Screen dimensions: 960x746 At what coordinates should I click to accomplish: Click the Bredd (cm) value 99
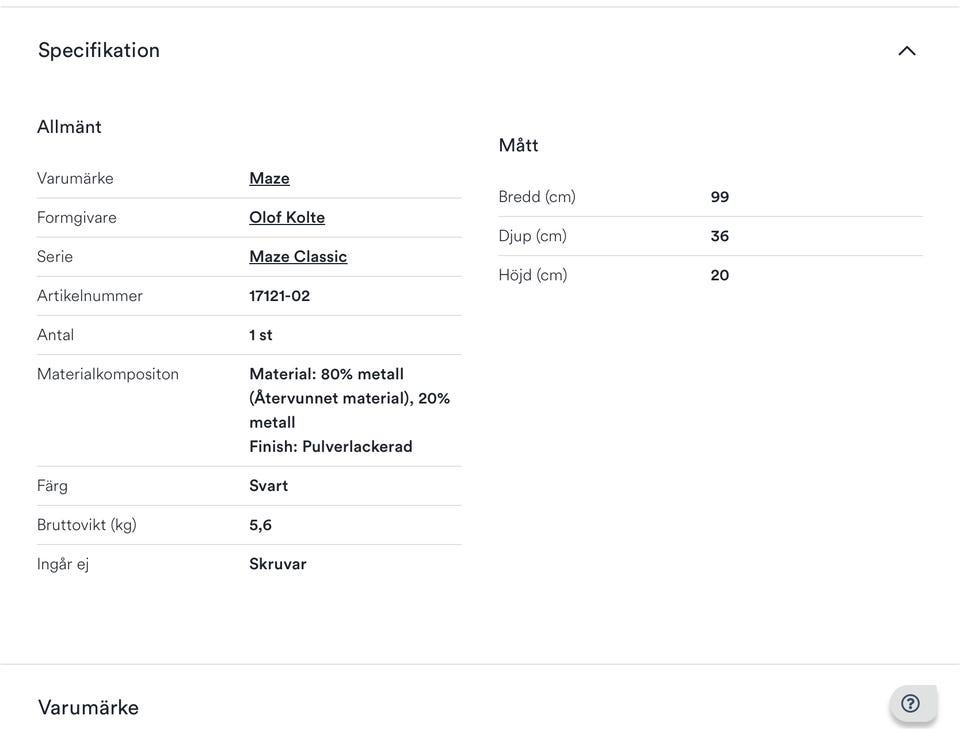click(720, 197)
